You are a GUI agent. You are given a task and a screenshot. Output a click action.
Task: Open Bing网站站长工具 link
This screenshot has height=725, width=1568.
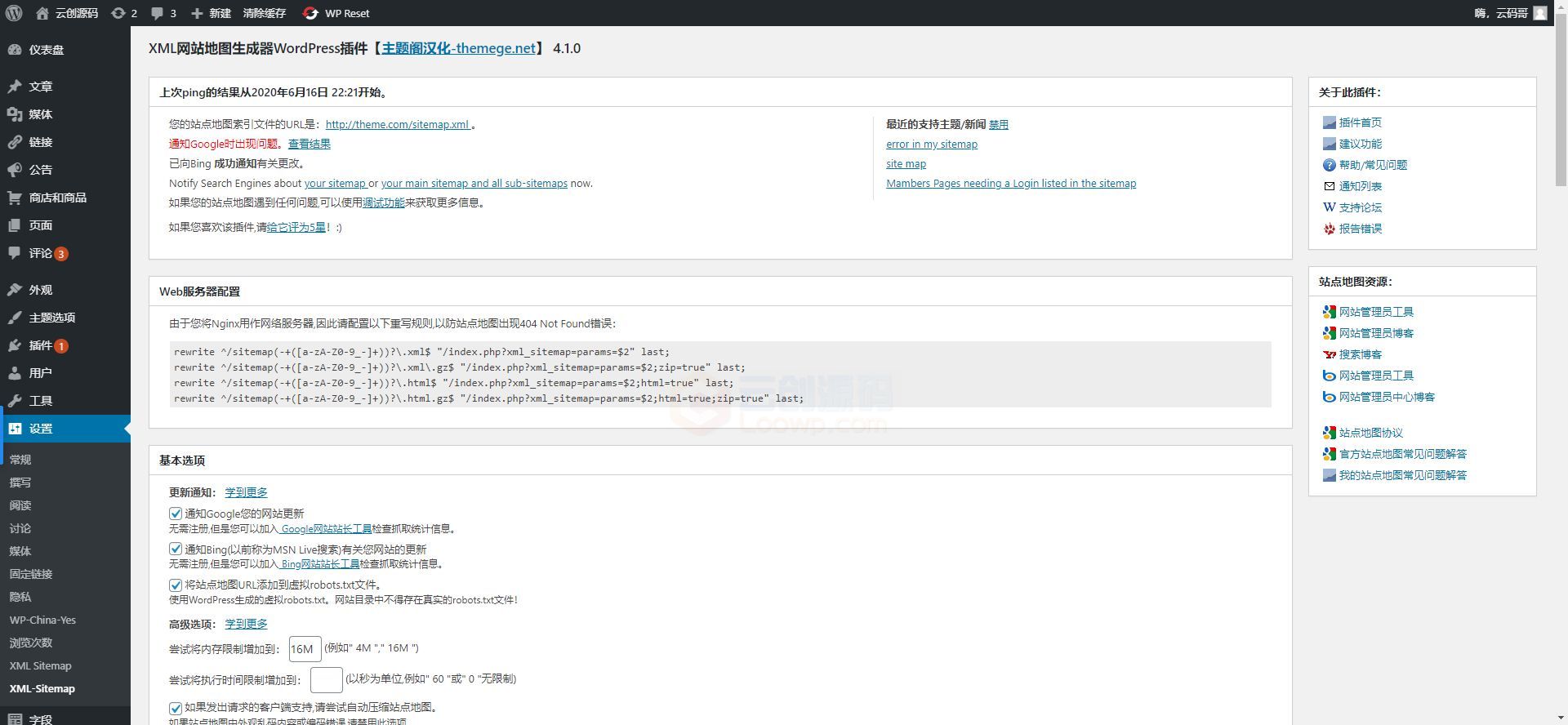[x=320, y=564]
